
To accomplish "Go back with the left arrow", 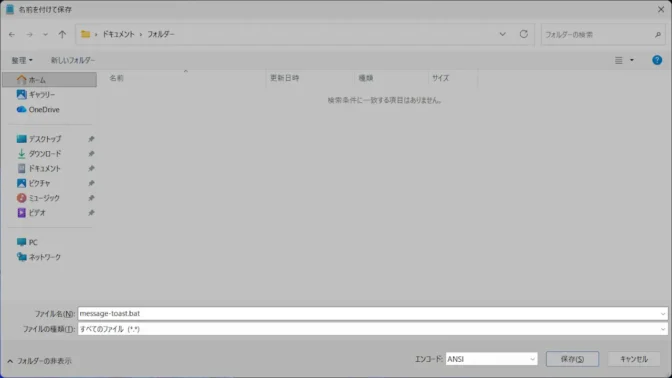I will (x=12, y=34).
